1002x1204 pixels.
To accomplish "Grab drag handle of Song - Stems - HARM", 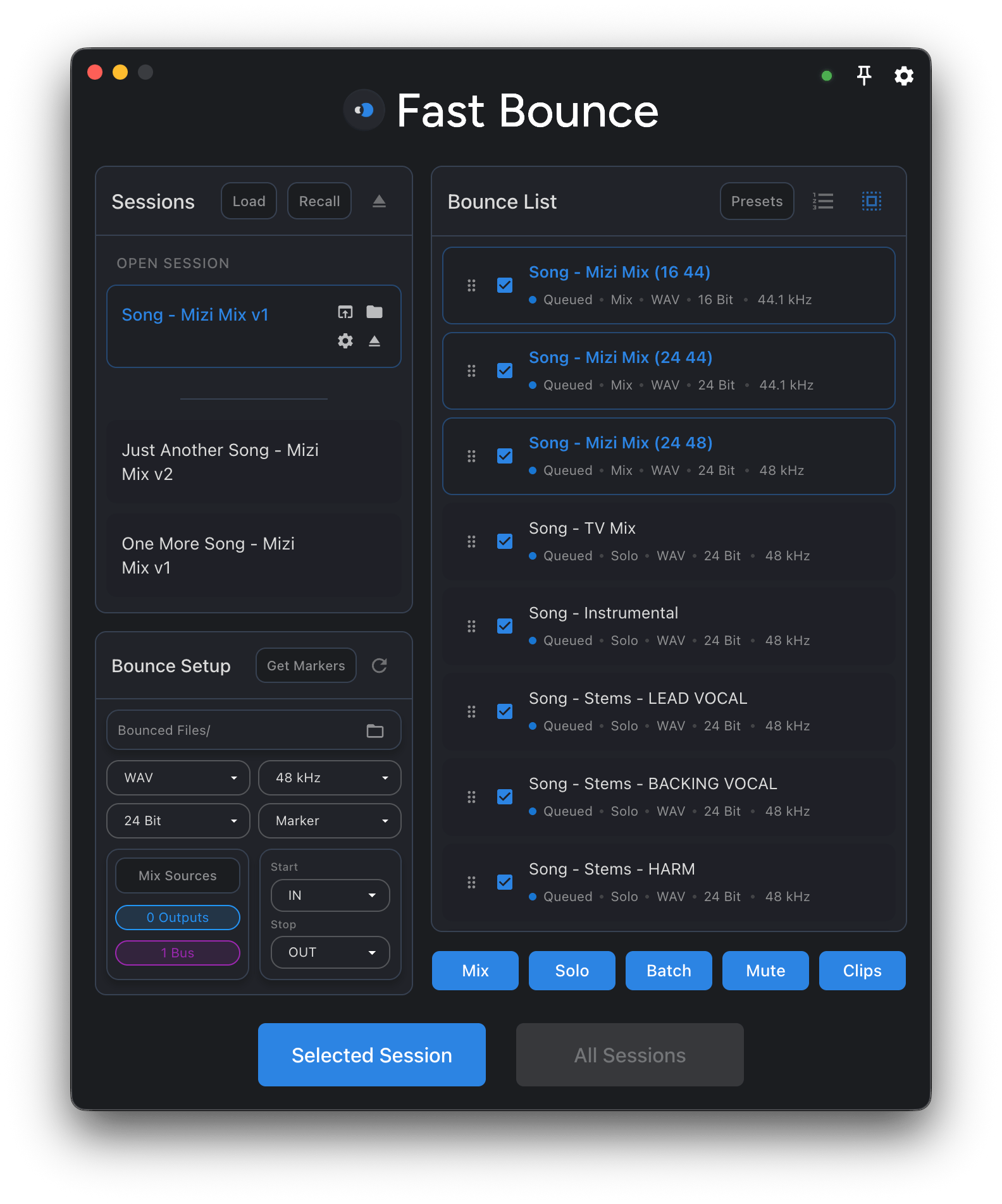I will pyautogui.click(x=471, y=882).
